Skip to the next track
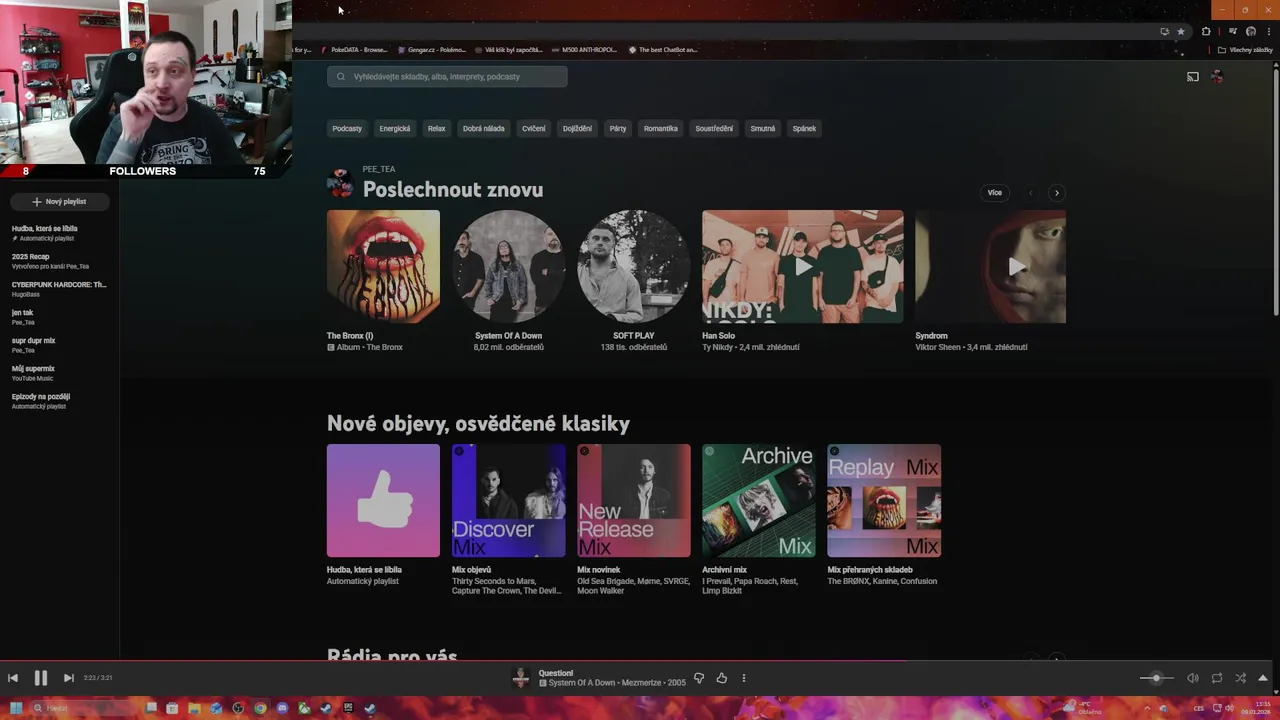Screen dimensions: 1280x720 tap(68, 678)
